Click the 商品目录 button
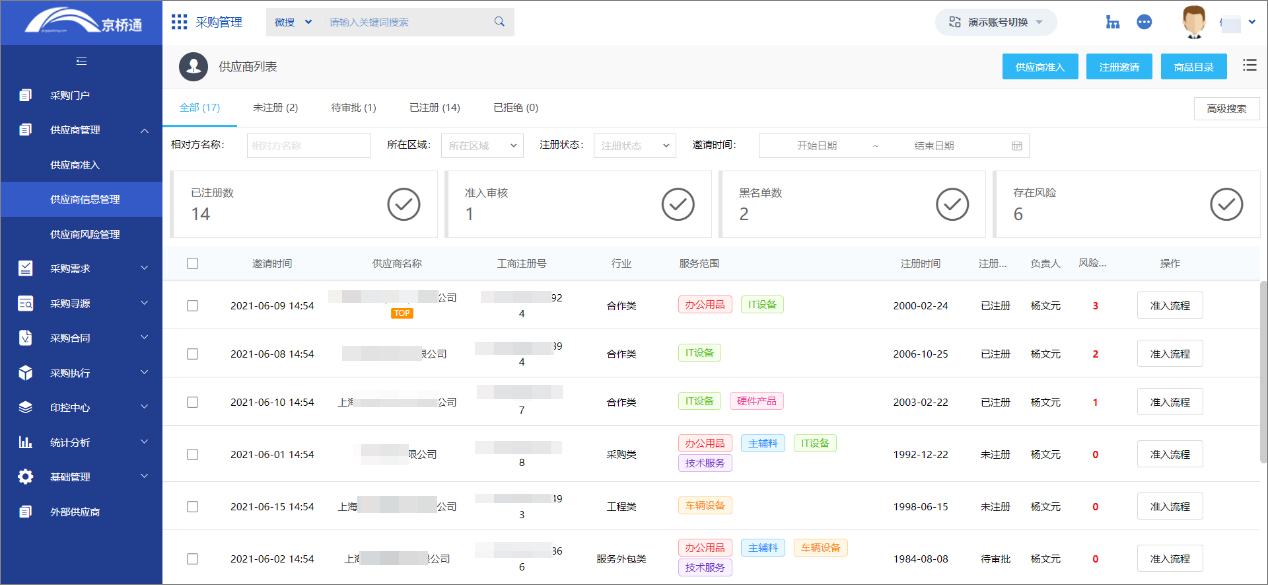1268x585 pixels. pyautogui.click(x=1194, y=67)
